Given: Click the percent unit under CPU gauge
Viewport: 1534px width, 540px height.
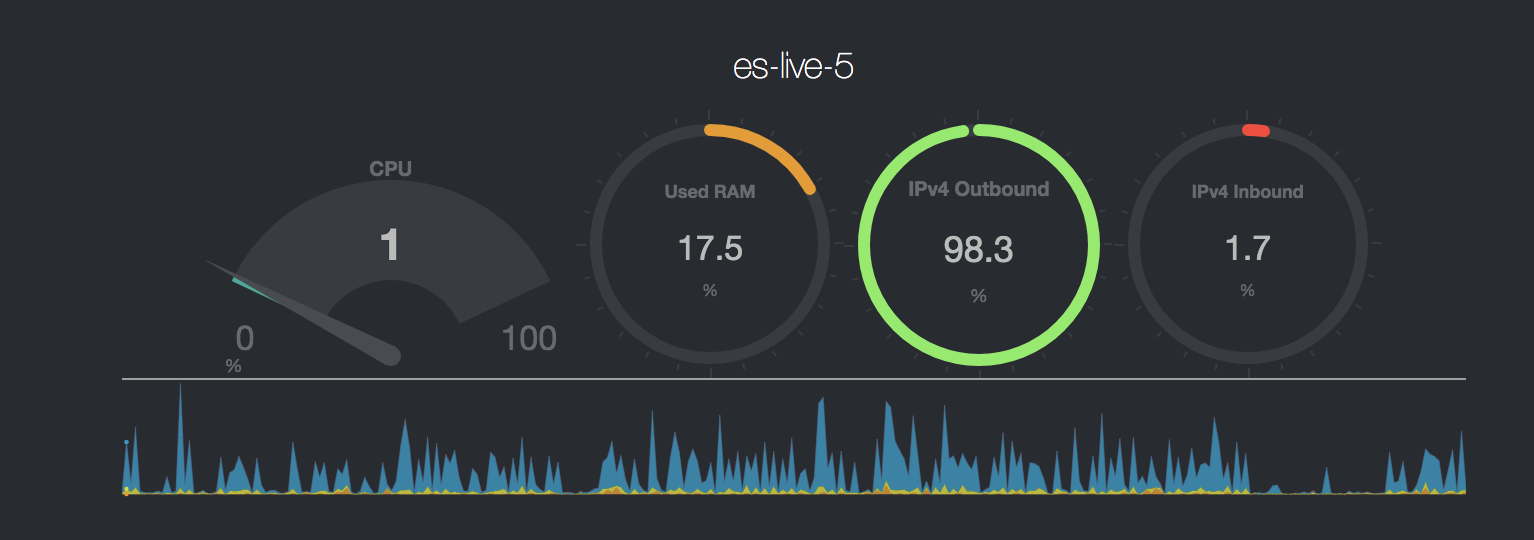Looking at the screenshot, I should pyautogui.click(x=233, y=367).
